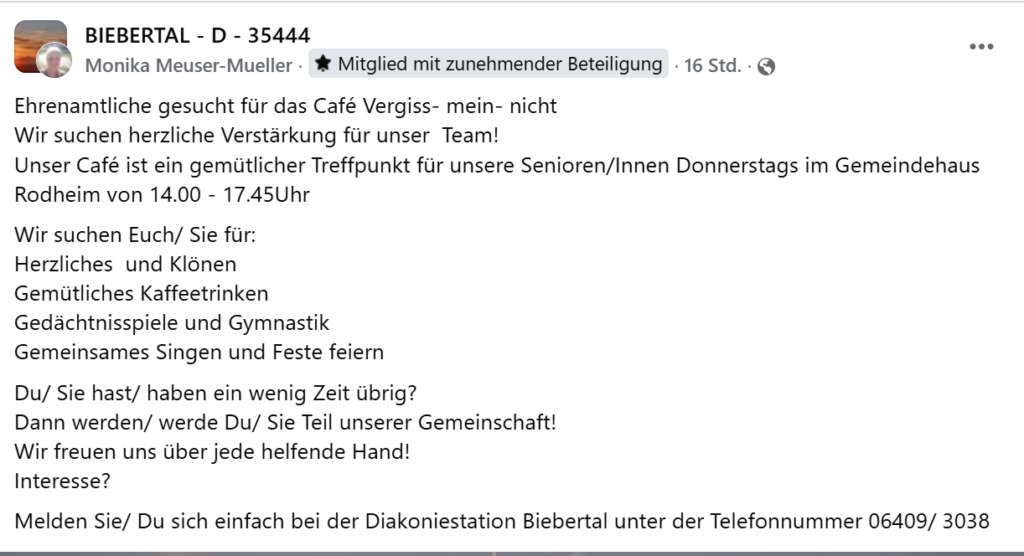Click the small round author profile picture

click(x=55, y=61)
